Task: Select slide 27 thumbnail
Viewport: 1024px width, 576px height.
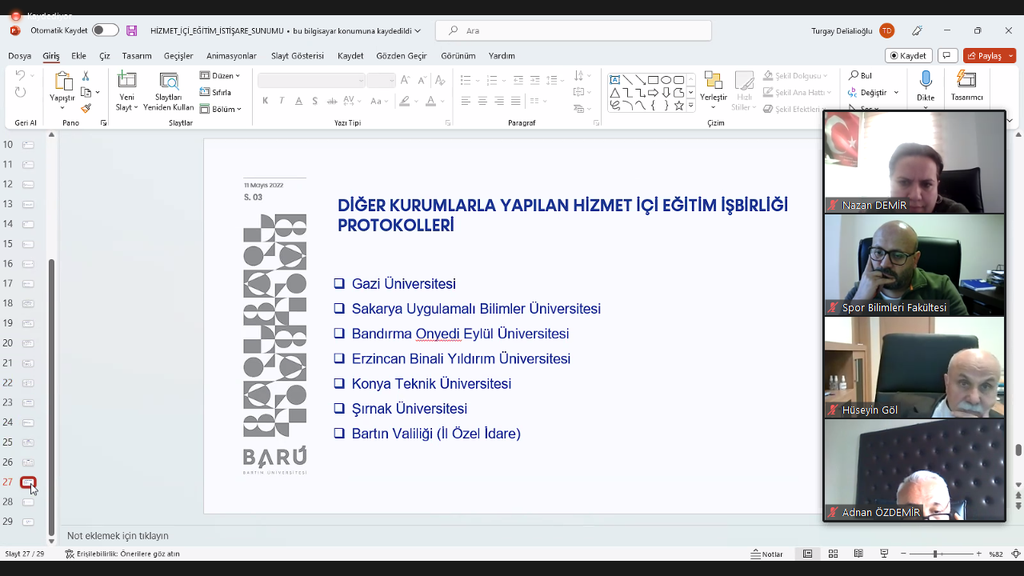Action: (x=28, y=483)
